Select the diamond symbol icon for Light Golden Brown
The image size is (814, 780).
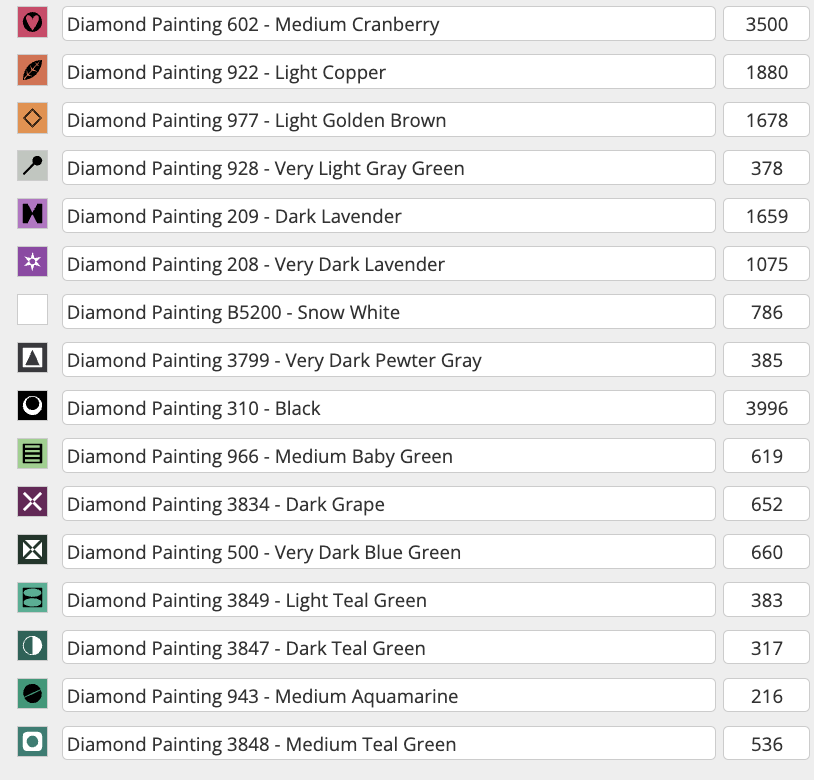pyautogui.click(x=32, y=120)
